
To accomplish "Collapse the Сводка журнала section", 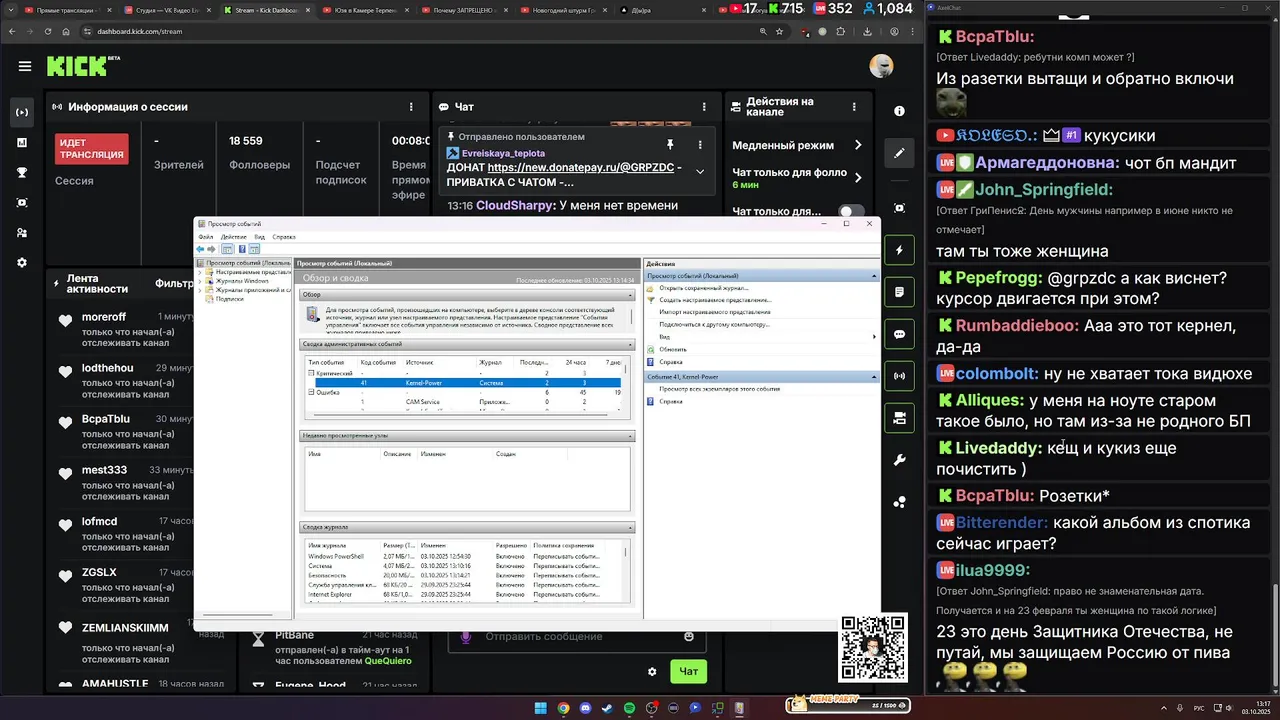I will pyautogui.click(x=630, y=527).
